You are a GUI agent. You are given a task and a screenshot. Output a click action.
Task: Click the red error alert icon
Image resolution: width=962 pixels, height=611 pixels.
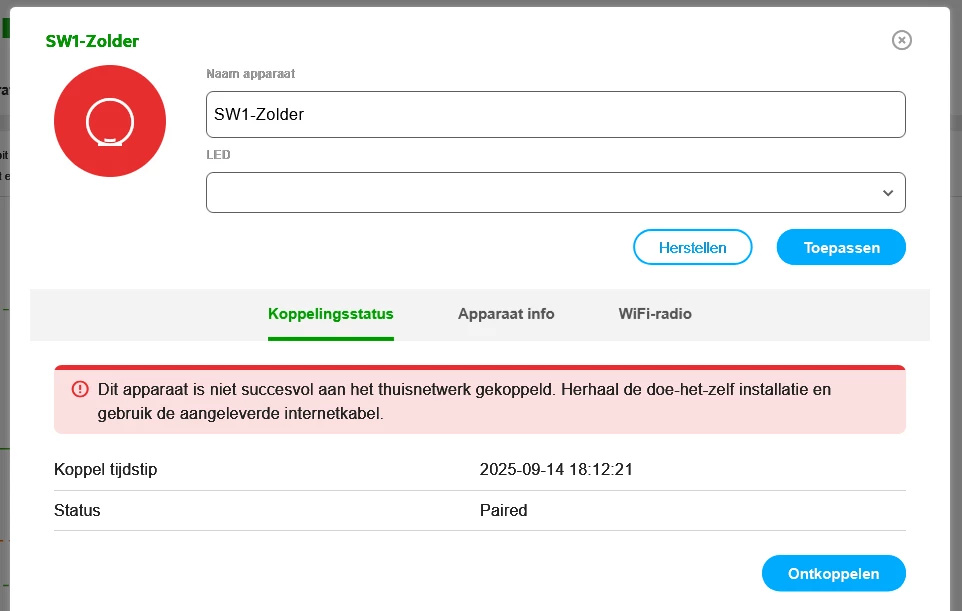(80, 389)
